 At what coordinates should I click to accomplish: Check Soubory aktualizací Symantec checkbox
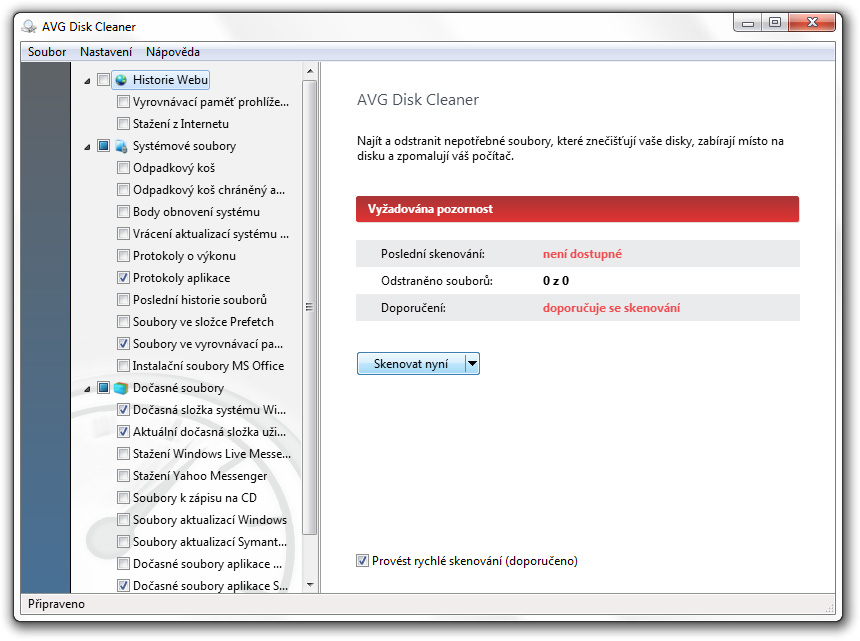[123, 542]
